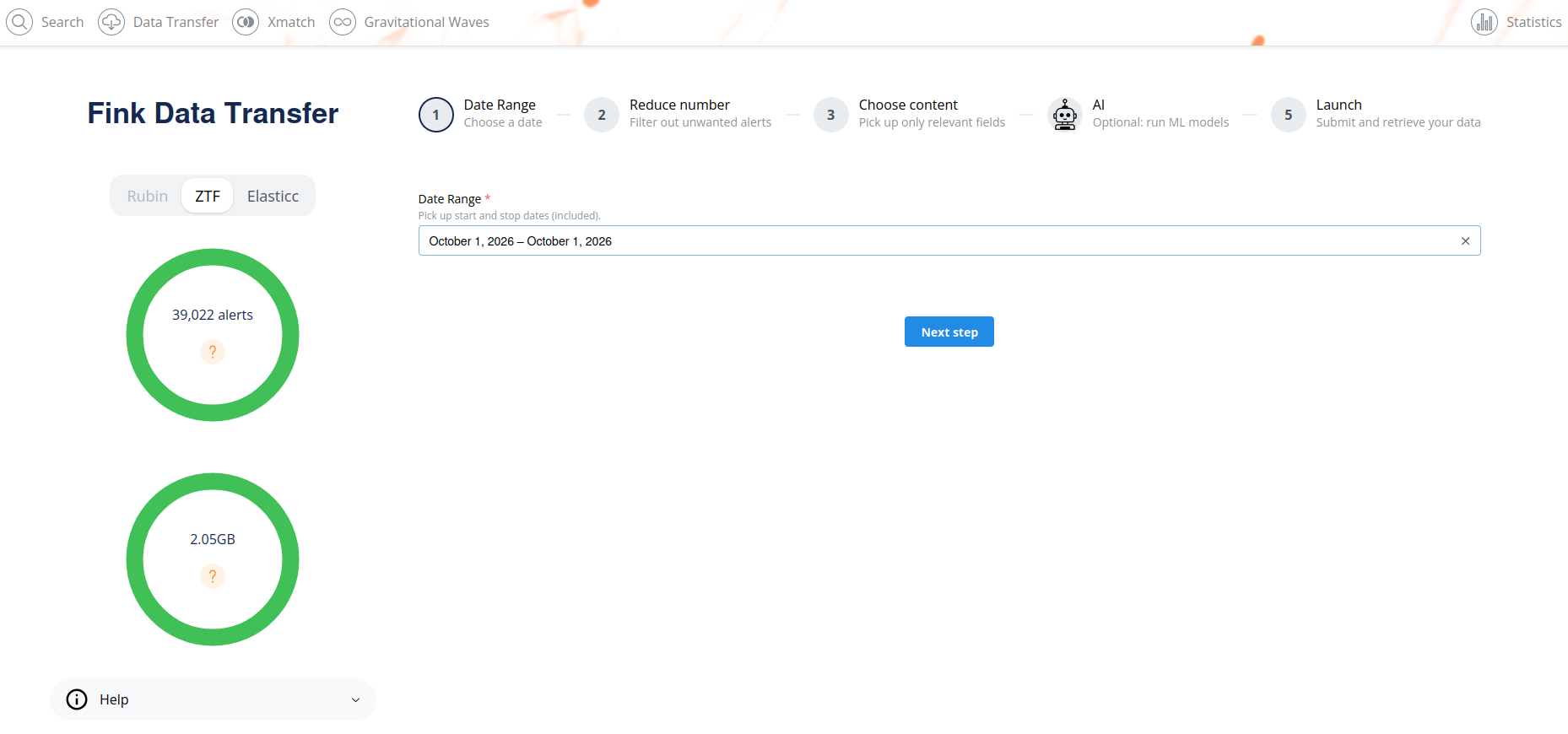Jump to the AI step label
1568x734 pixels.
click(1099, 105)
